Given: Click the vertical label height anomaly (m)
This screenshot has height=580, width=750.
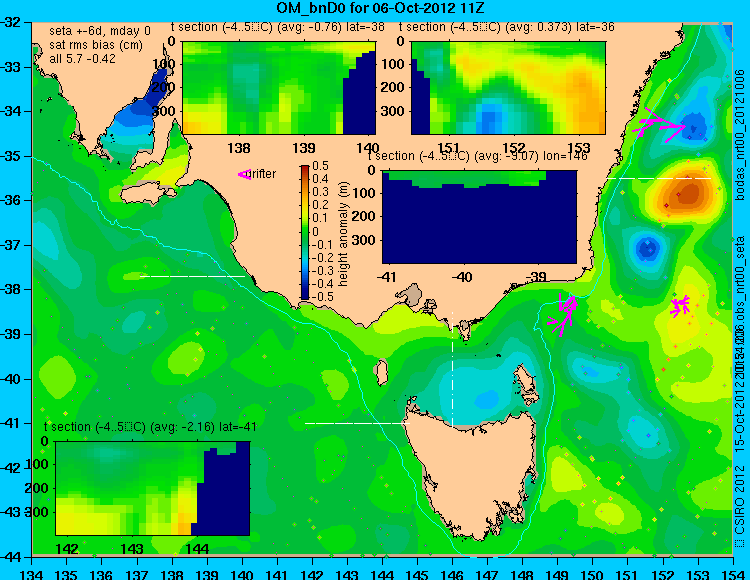Looking at the screenshot, I should (x=342, y=234).
